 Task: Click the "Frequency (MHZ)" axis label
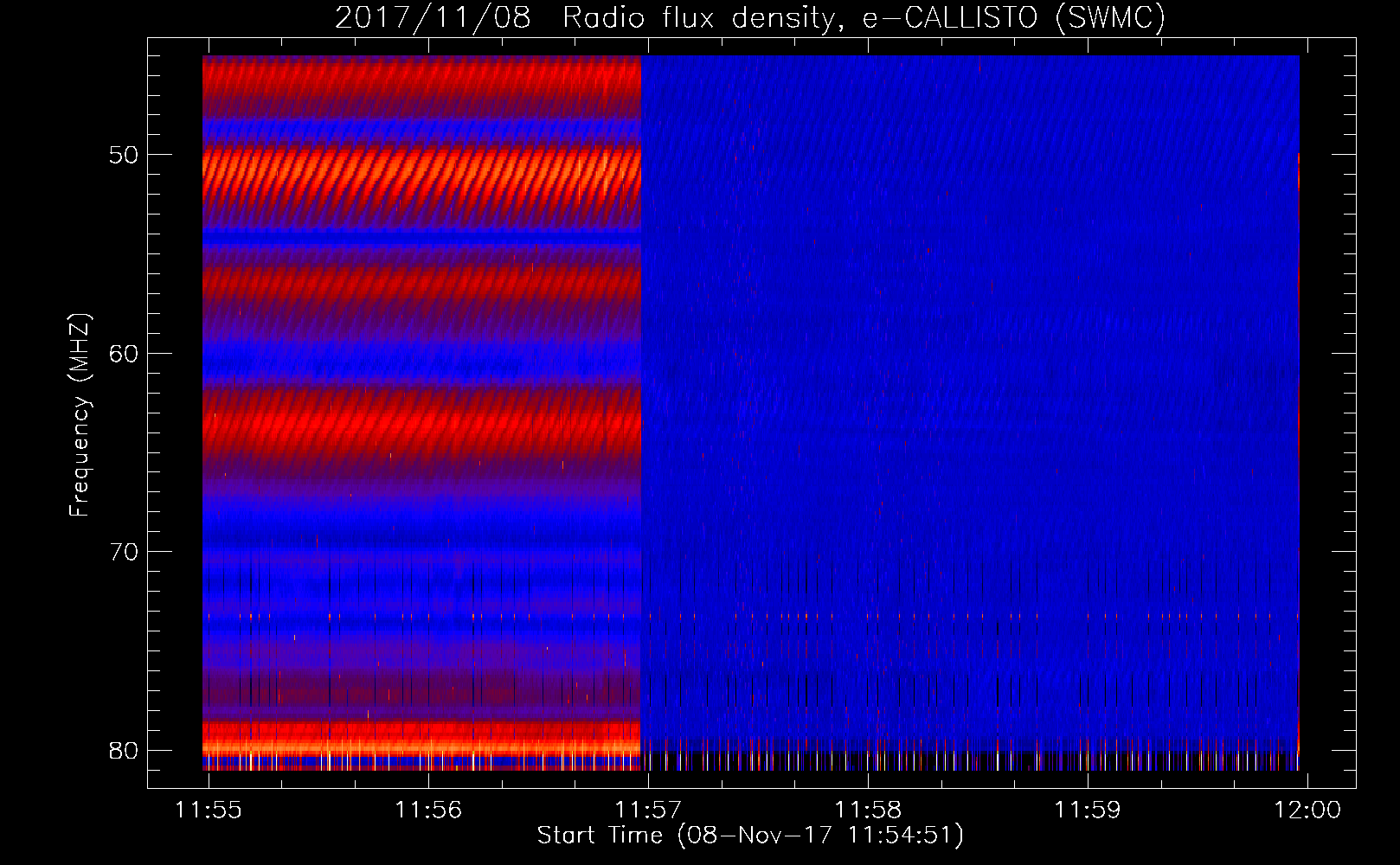pyautogui.click(x=80, y=415)
